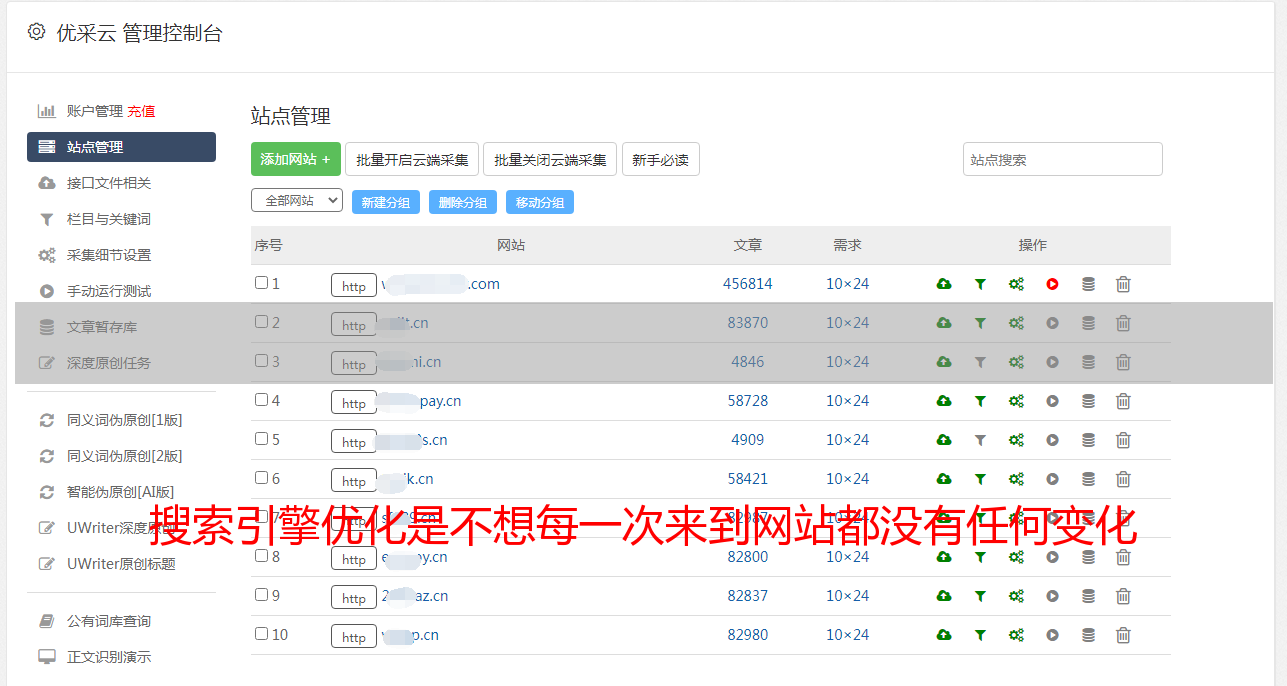Click the cloud upload icon in row 10
The width and height of the screenshot is (1287, 686).
tap(944, 635)
